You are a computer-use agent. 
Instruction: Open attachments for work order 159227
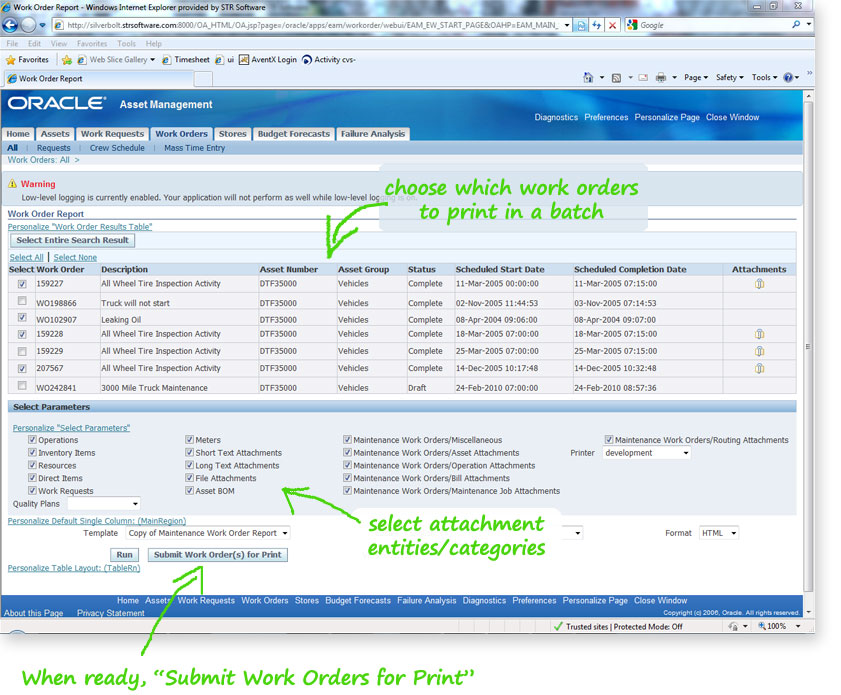coord(759,284)
